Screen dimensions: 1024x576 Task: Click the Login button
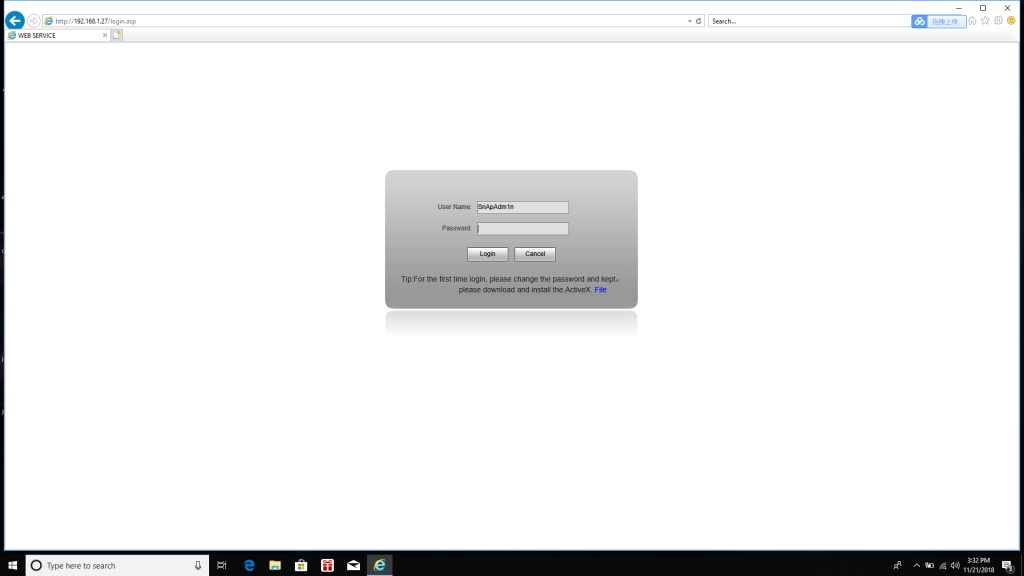tap(487, 254)
